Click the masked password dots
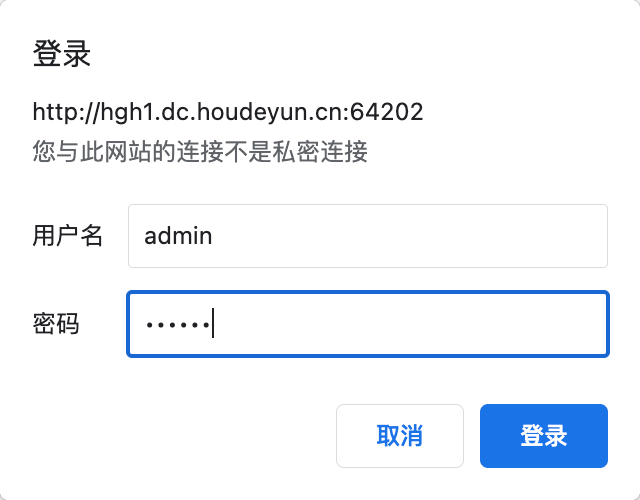The image size is (640, 500). 178,325
